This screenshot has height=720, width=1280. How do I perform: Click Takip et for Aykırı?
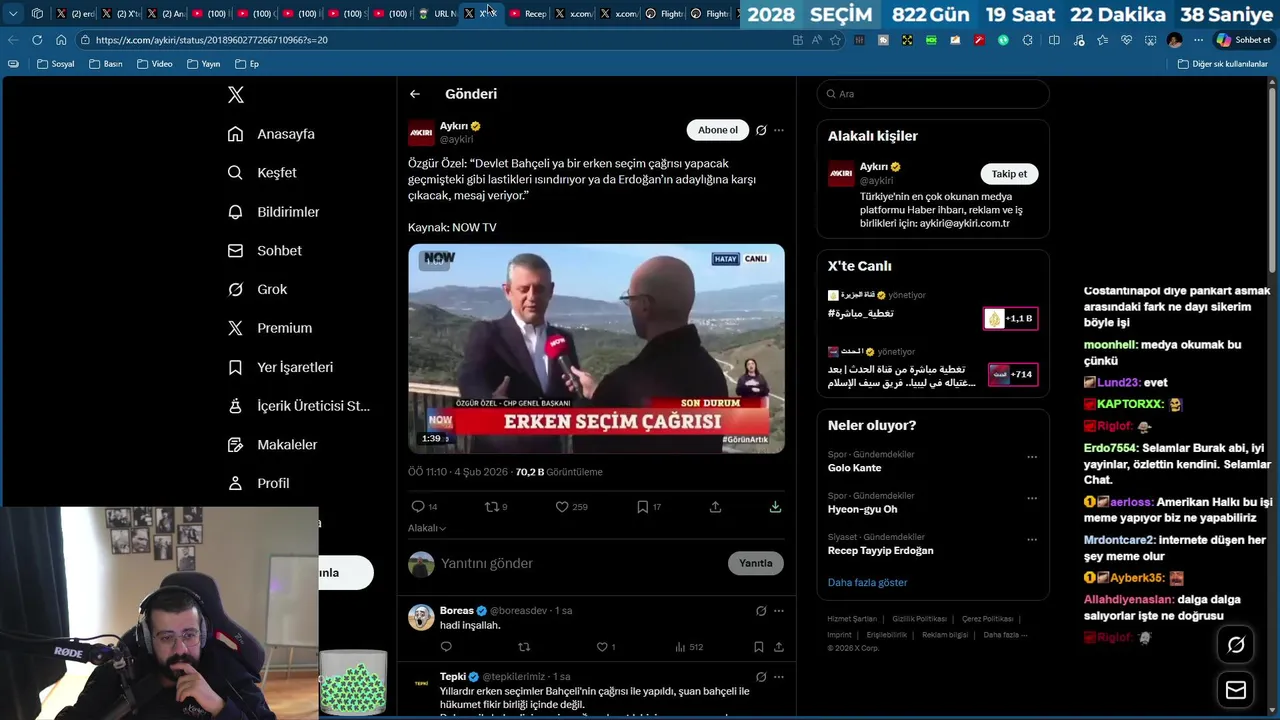(x=1009, y=174)
